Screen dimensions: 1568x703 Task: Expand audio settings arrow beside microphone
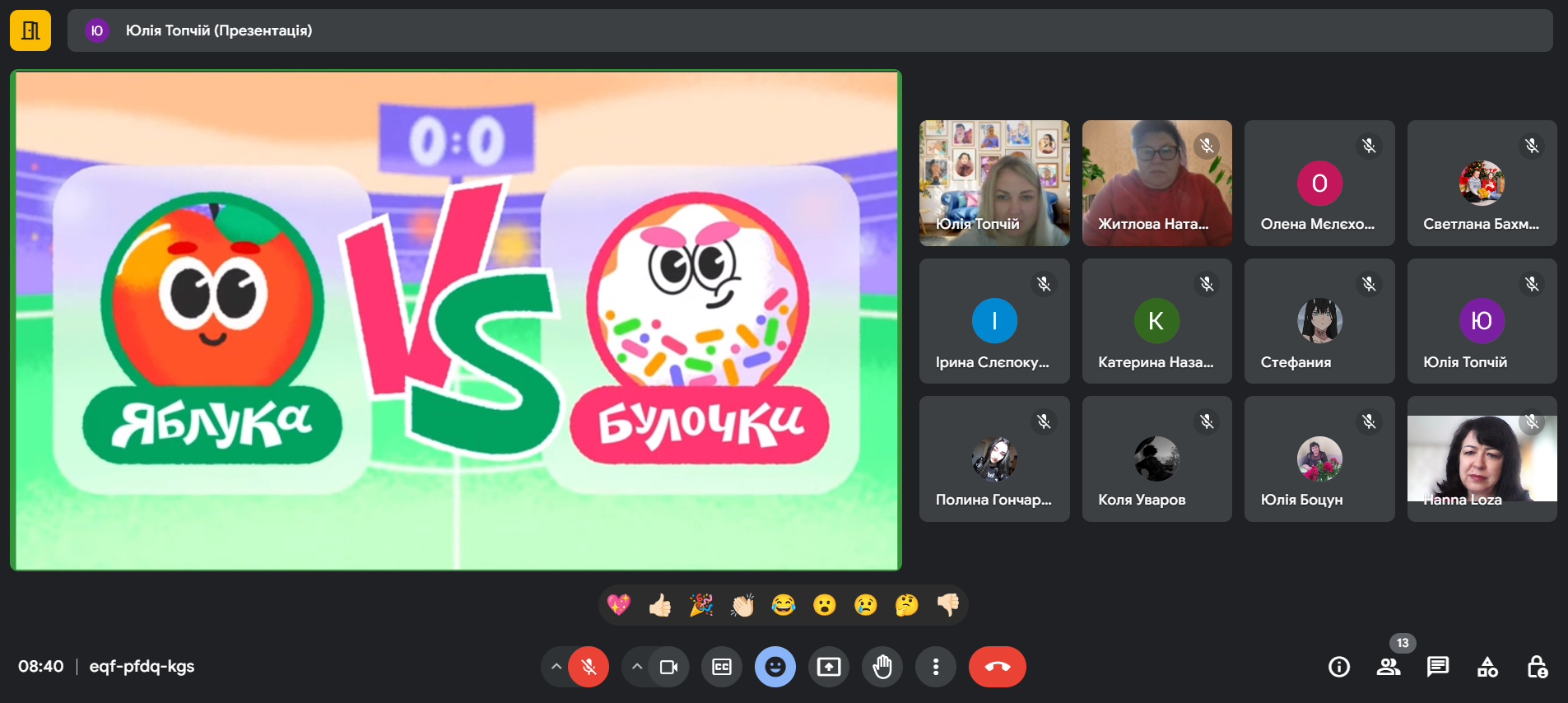556,667
